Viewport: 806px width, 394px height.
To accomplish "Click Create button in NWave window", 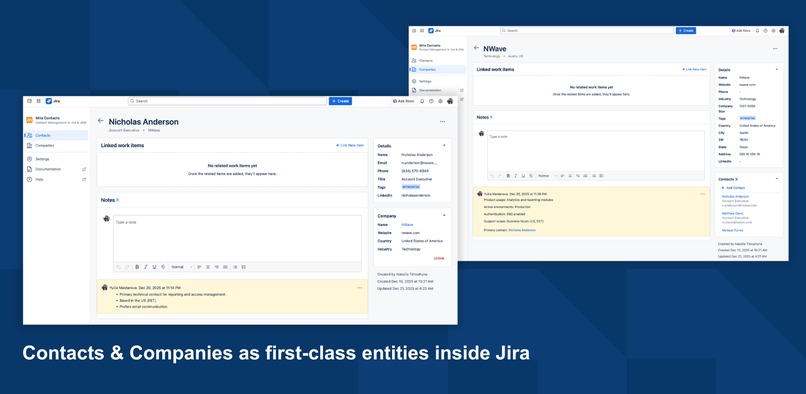I will tap(686, 31).
